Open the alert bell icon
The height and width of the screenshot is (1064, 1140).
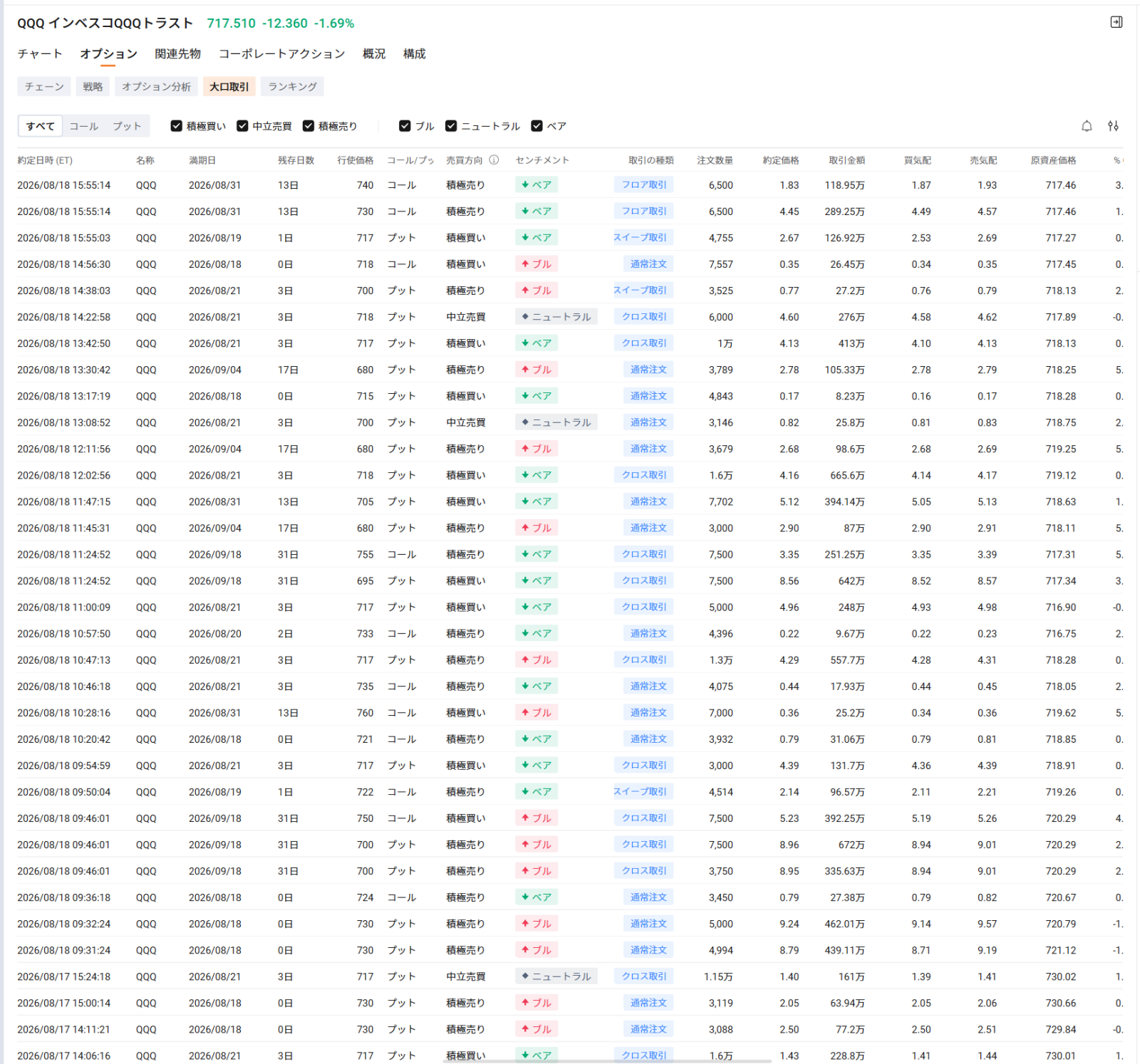point(1087,126)
